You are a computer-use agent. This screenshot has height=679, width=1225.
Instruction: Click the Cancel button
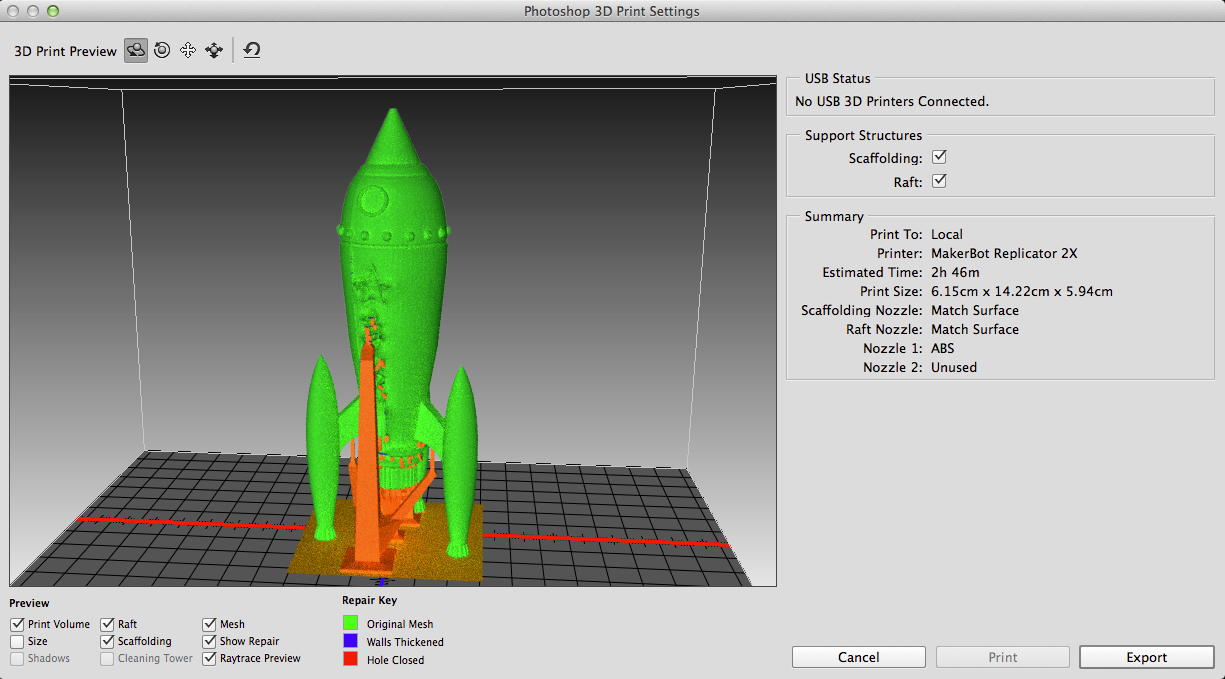(859, 657)
